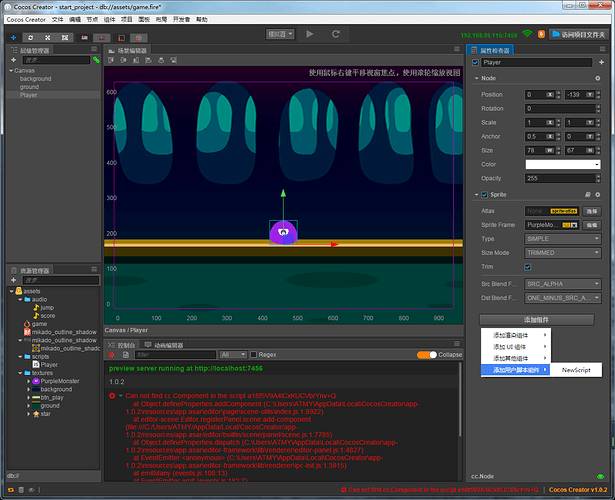Click the orange icon next to the wifi indicator
The height and width of the screenshot is (500, 615).
coord(541,34)
